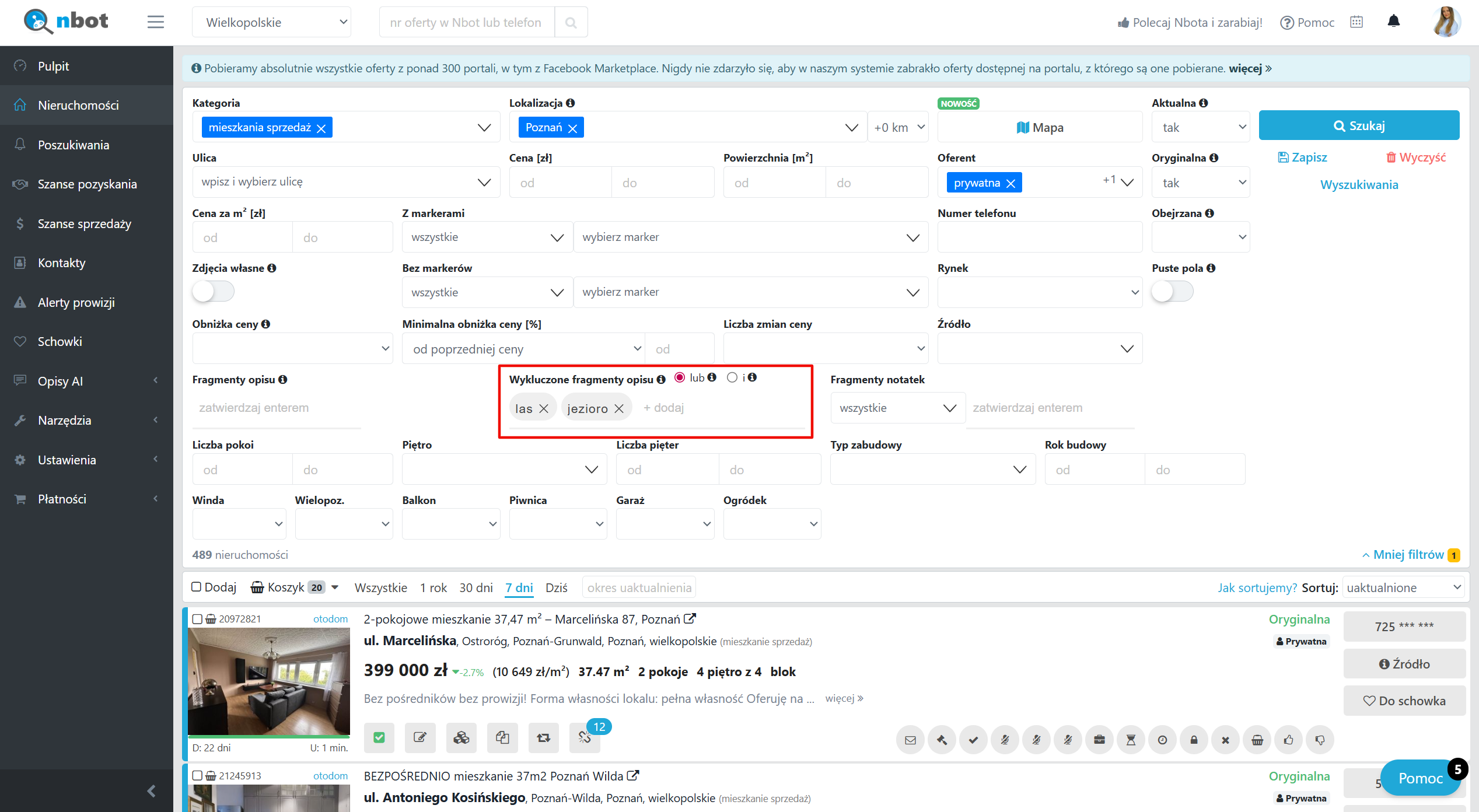1479x812 pixels.
Task: Click the edit note icon on first listing
Action: pos(419,737)
